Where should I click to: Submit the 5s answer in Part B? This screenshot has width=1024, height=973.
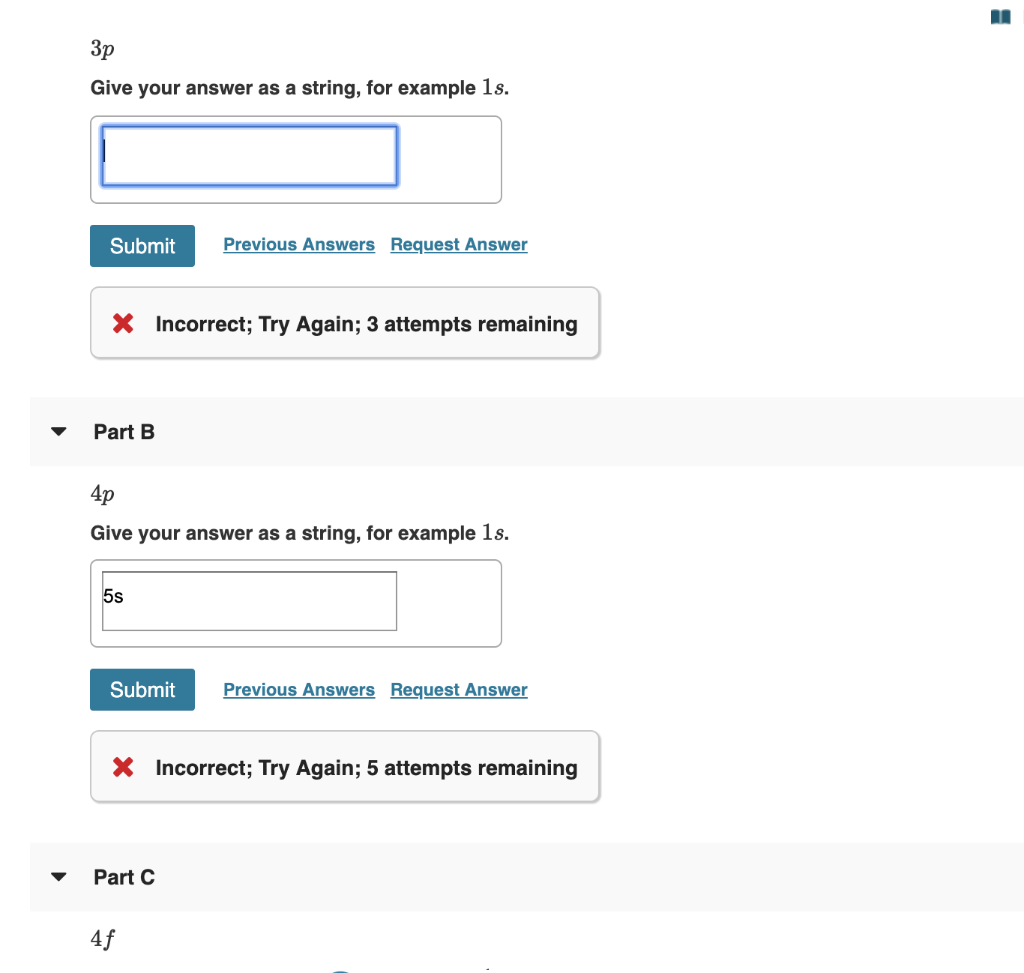pos(142,689)
